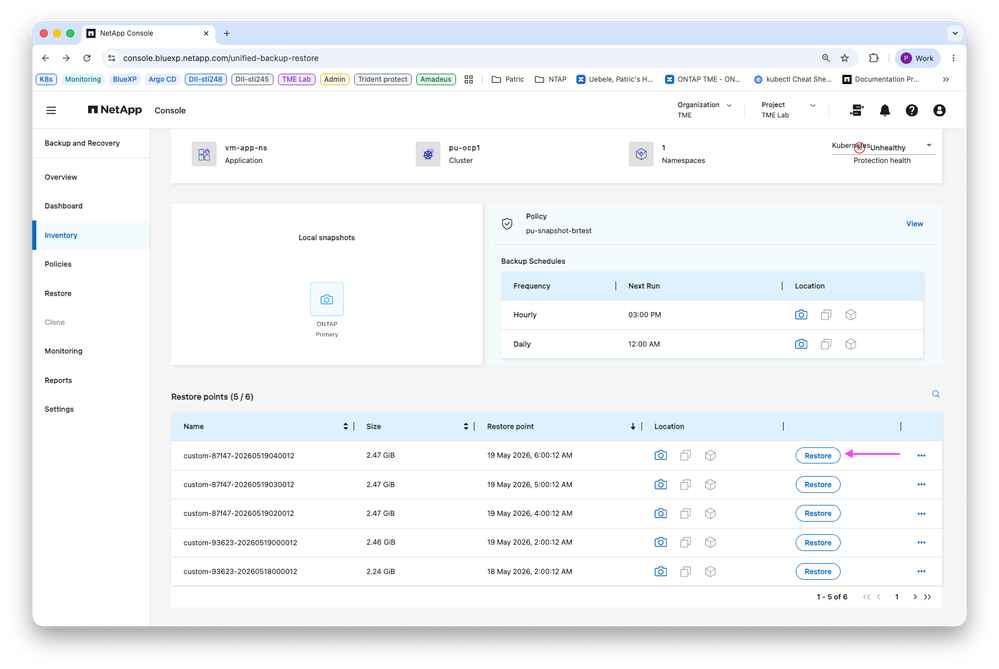Sort by the Restore point column arrow
999x669 pixels.
click(633, 426)
